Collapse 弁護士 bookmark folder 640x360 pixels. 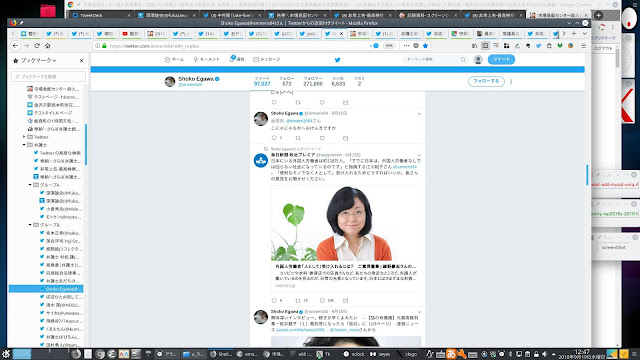tap(24, 145)
